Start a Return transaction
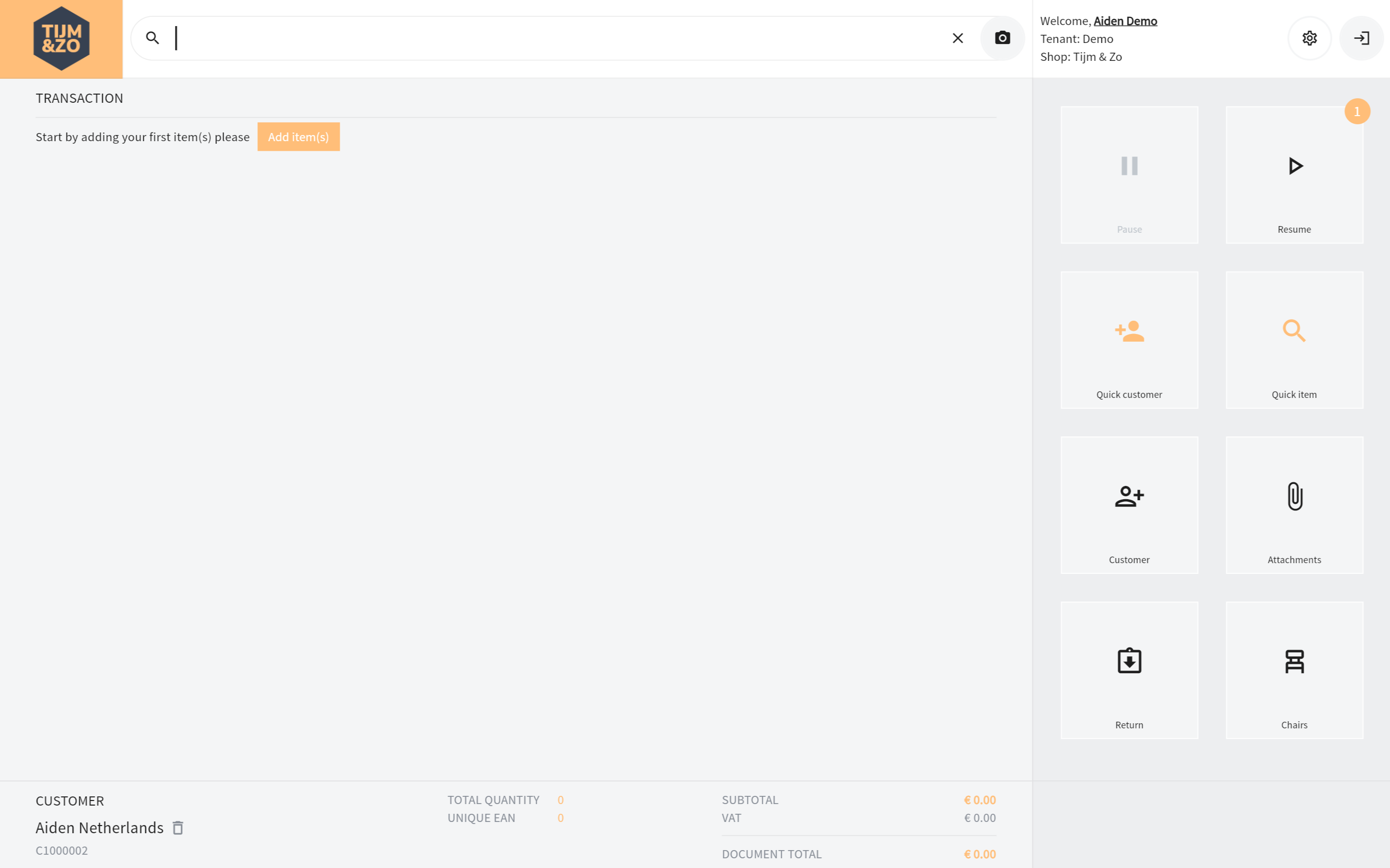 tap(1129, 670)
